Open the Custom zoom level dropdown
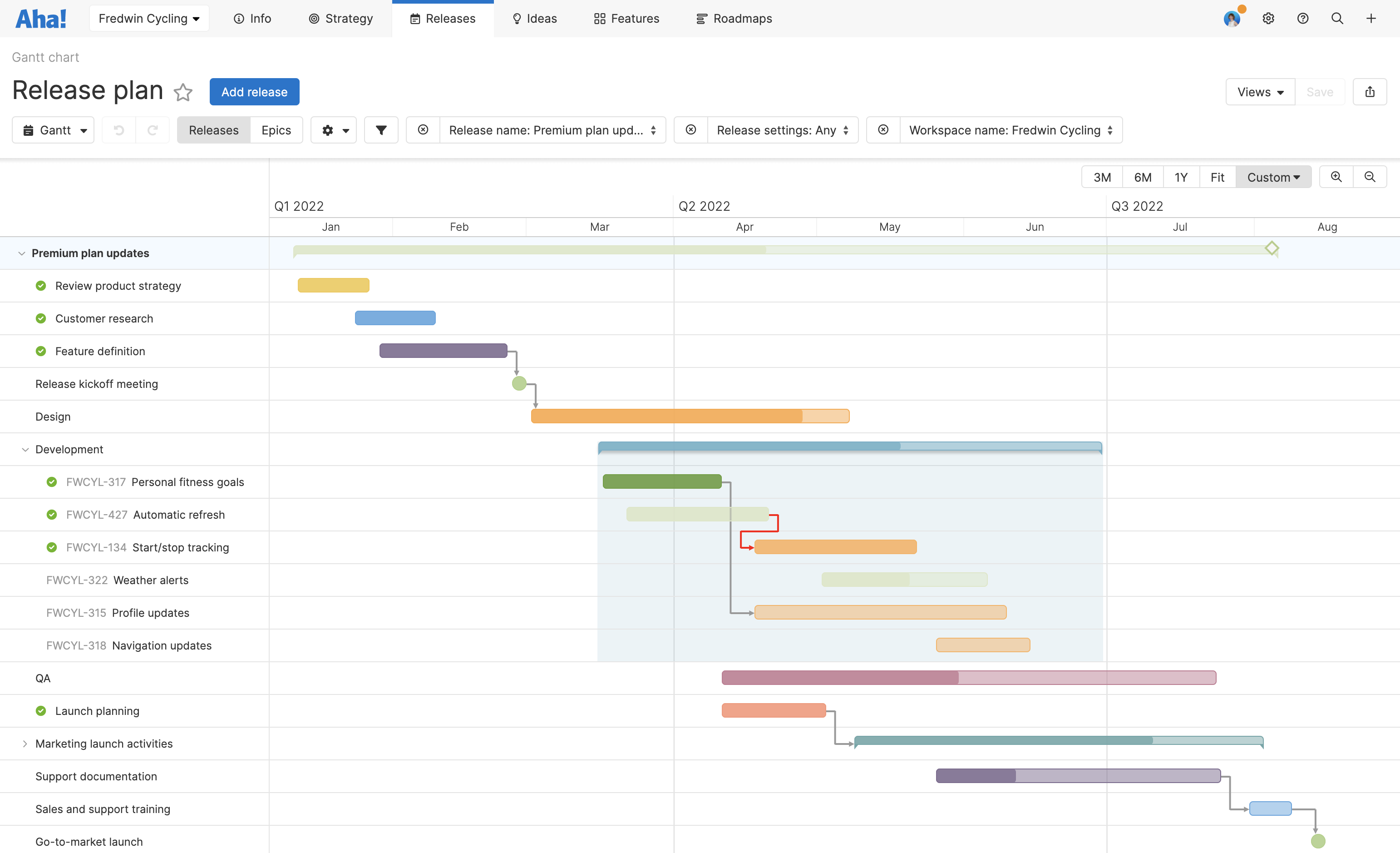The image size is (1400, 853). click(x=1273, y=177)
